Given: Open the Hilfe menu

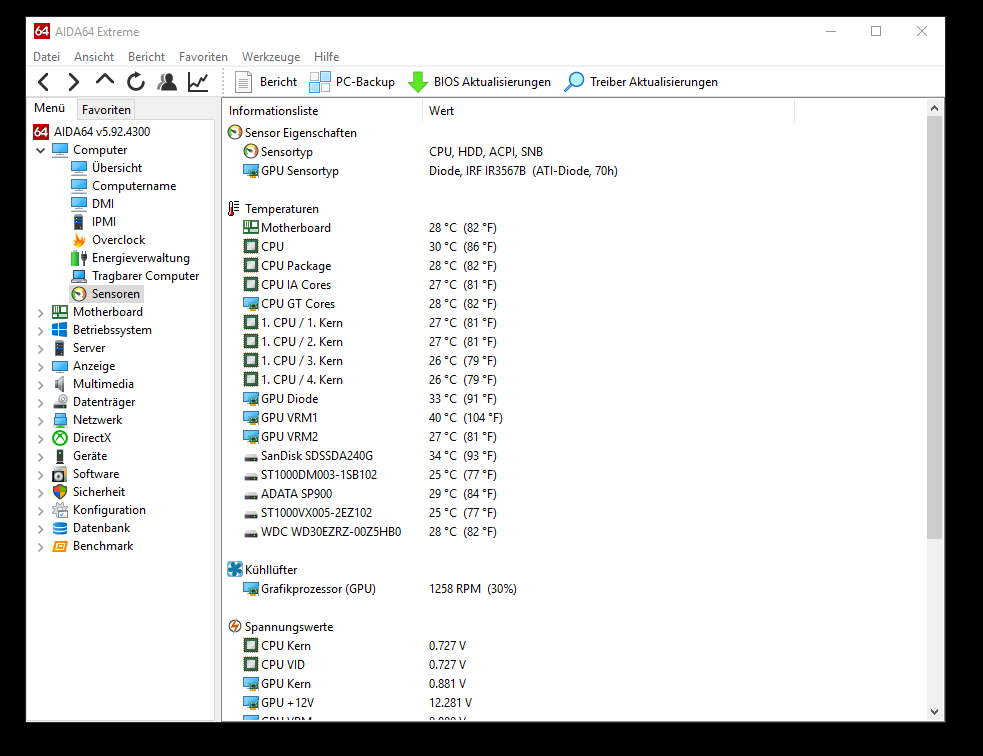Looking at the screenshot, I should 327,56.
